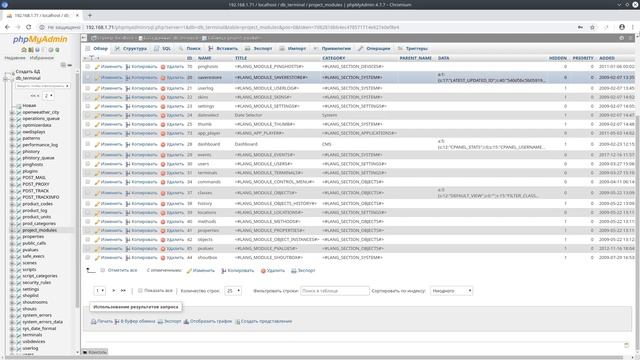Click the edit pencil for row pinghosts
Image resolution: width=640 pixels, height=360 pixels.
point(97,67)
